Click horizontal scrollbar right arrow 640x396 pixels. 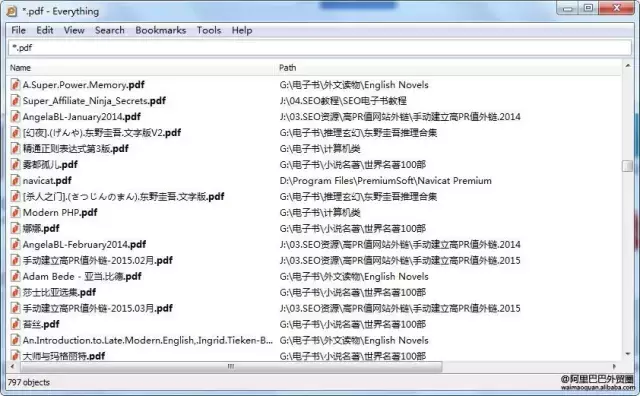click(614, 367)
